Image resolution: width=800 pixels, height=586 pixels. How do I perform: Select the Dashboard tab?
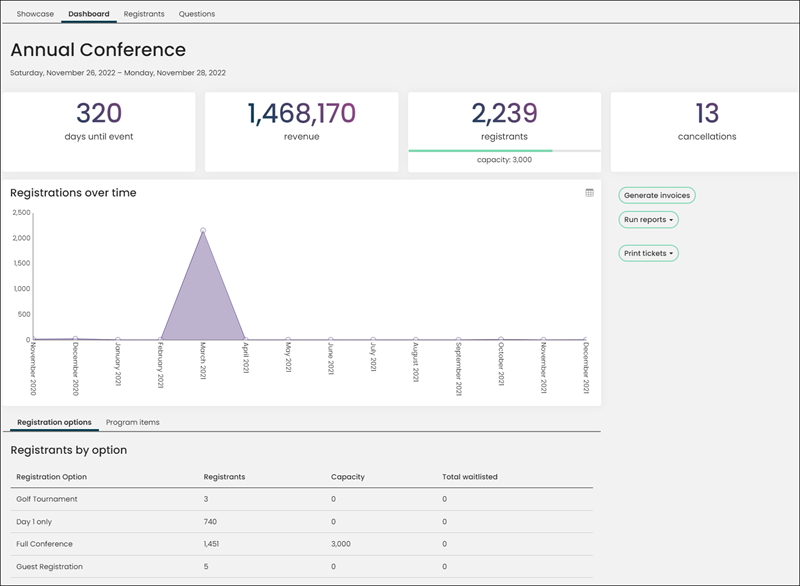89,14
